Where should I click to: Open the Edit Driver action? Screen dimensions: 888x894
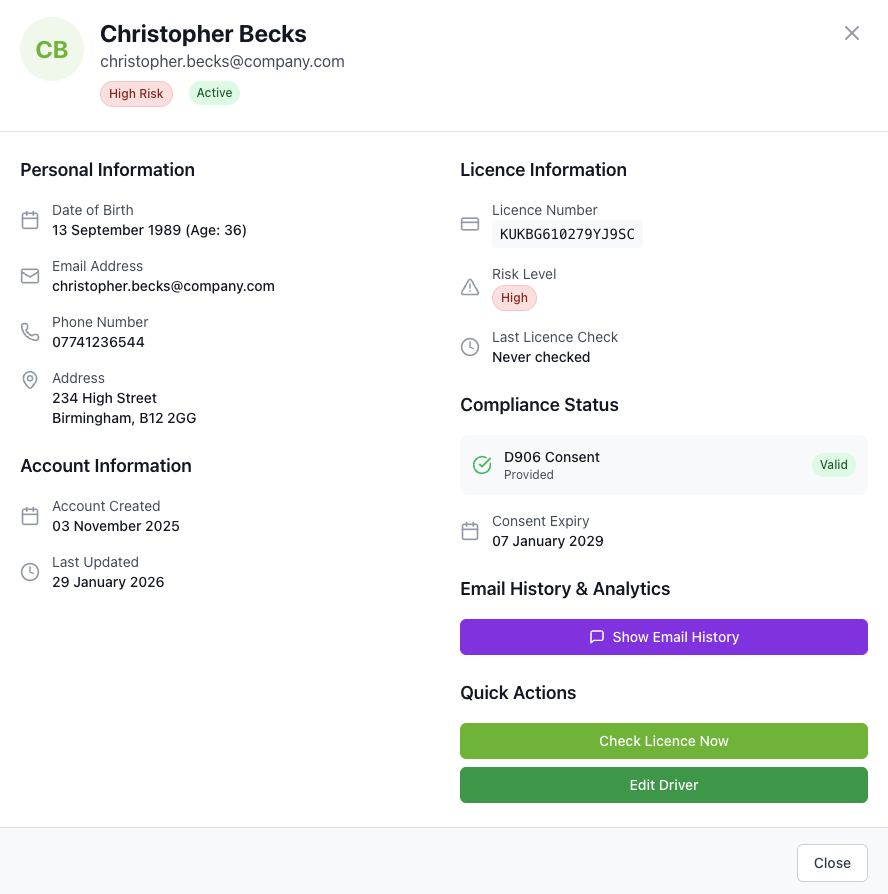tap(664, 785)
